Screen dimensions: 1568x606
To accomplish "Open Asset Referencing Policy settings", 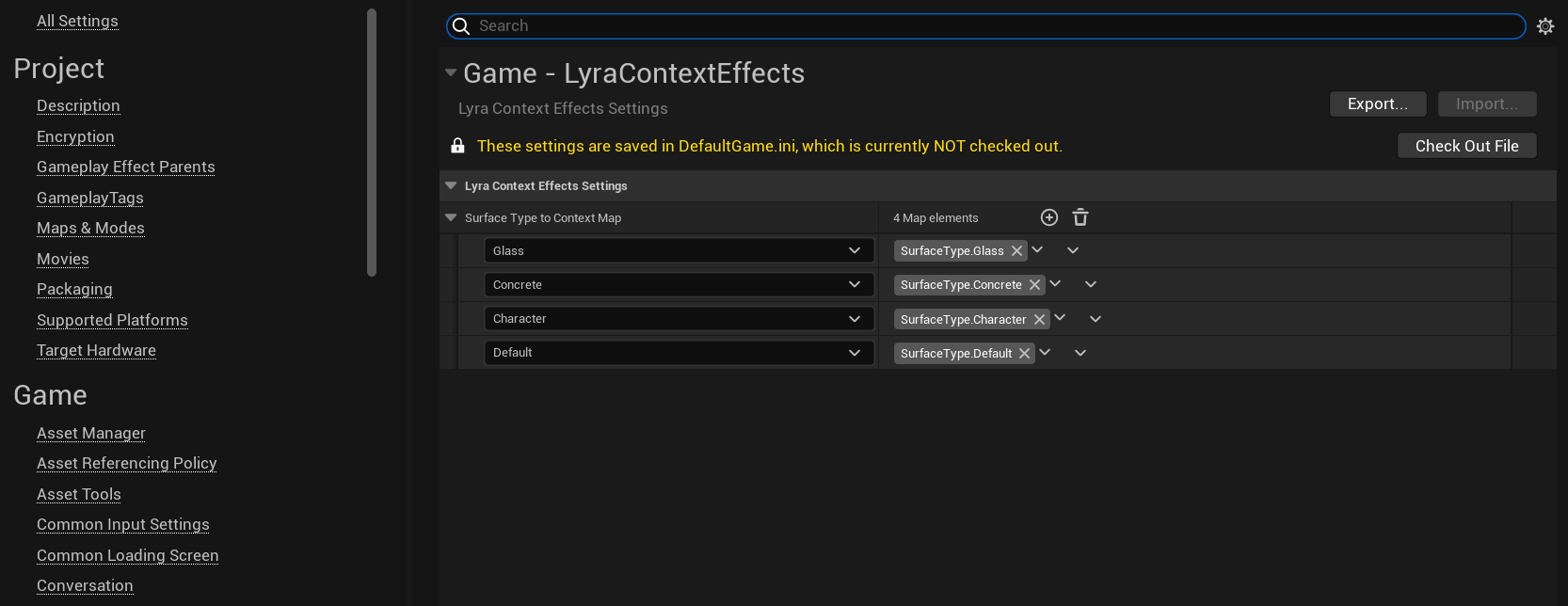I will coord(127,463).
